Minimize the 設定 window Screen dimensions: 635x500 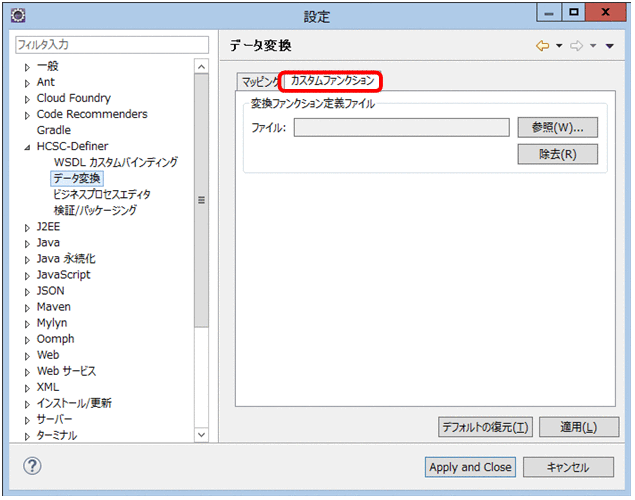(549, 13)
